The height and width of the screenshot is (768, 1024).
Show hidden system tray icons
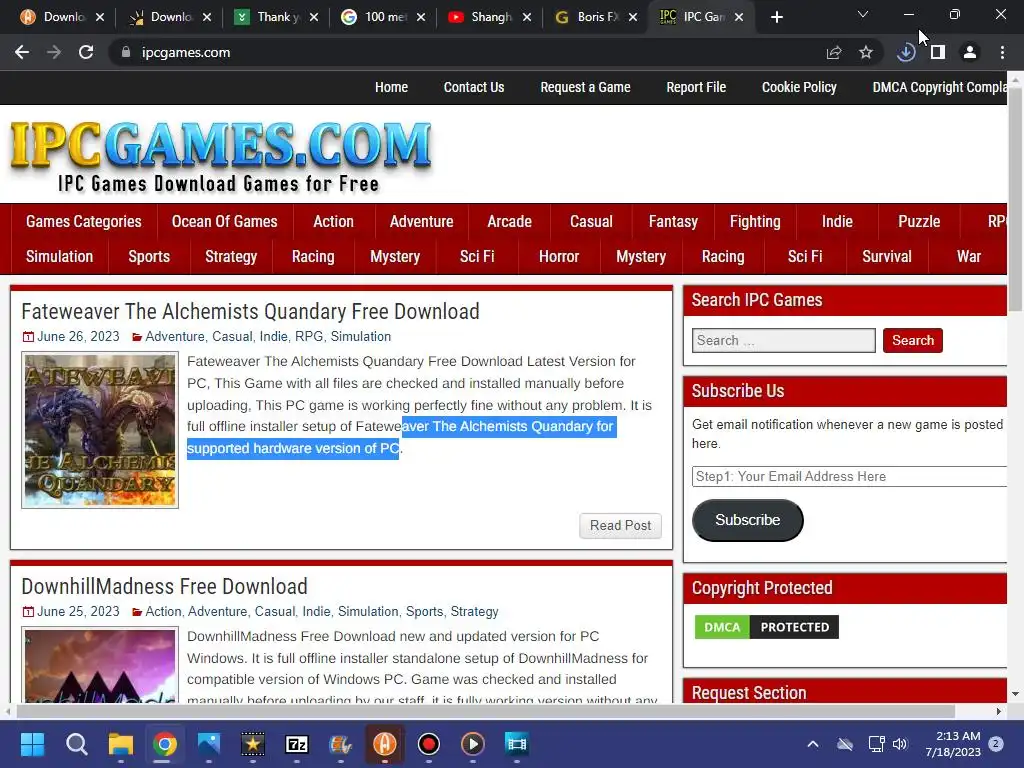click(x=812, y=744)
